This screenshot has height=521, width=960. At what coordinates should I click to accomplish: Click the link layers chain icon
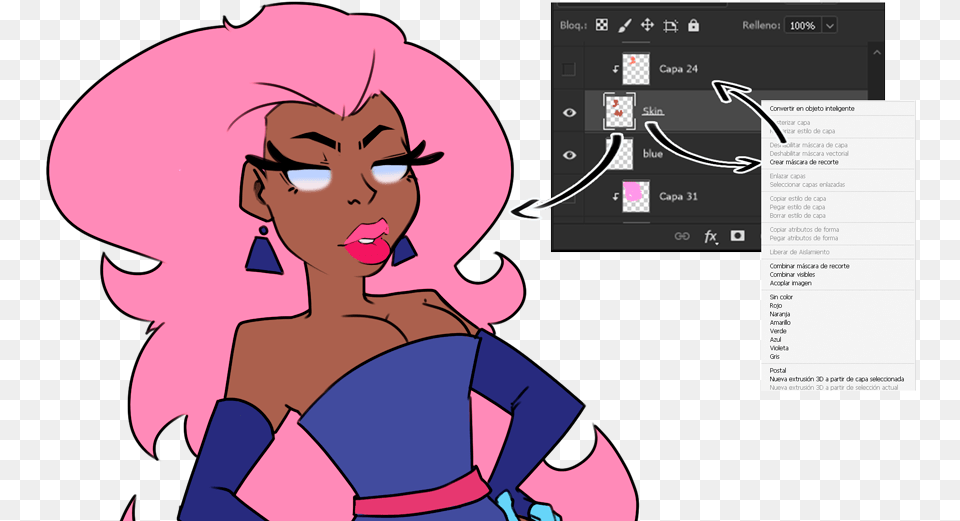pyautogui.click(x=681, y=236)
